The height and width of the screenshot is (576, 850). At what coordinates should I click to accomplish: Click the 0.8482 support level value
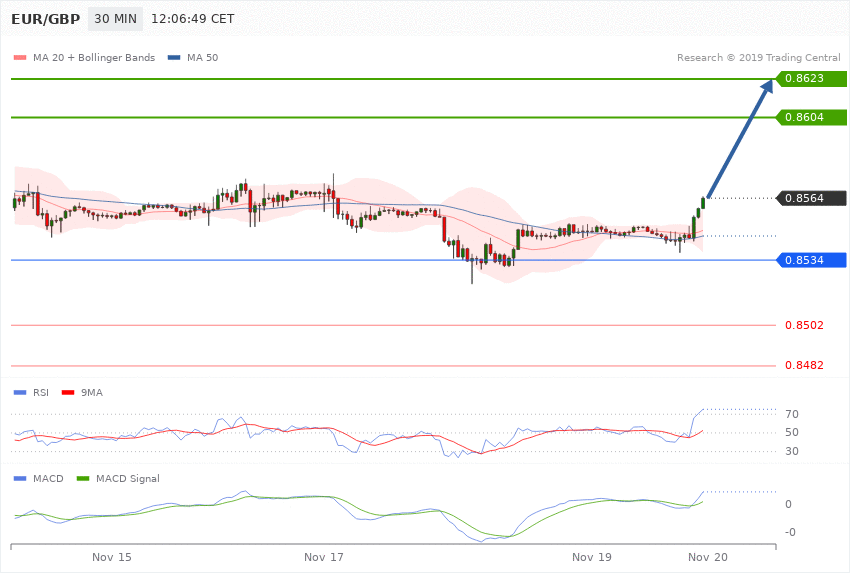click(804, 365)
